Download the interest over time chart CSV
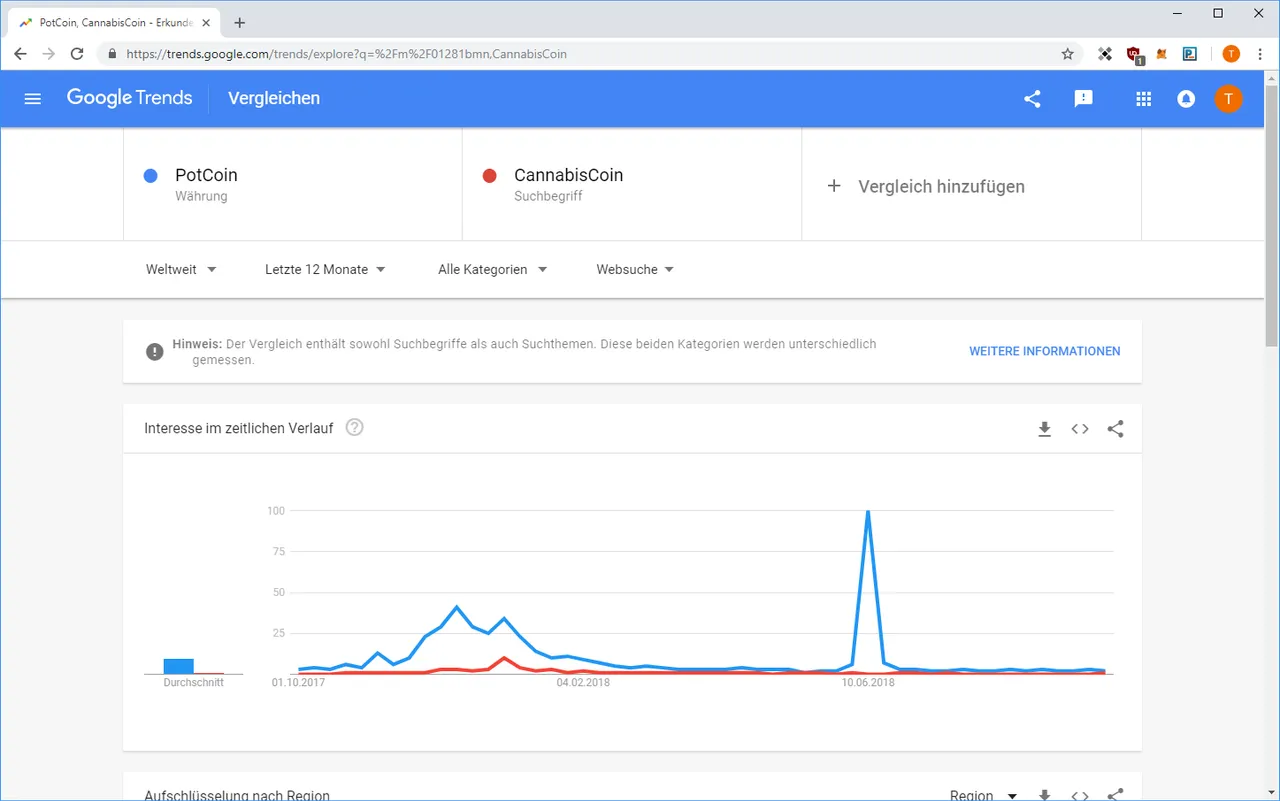 pyautogui.click(x=1044, y=429)
